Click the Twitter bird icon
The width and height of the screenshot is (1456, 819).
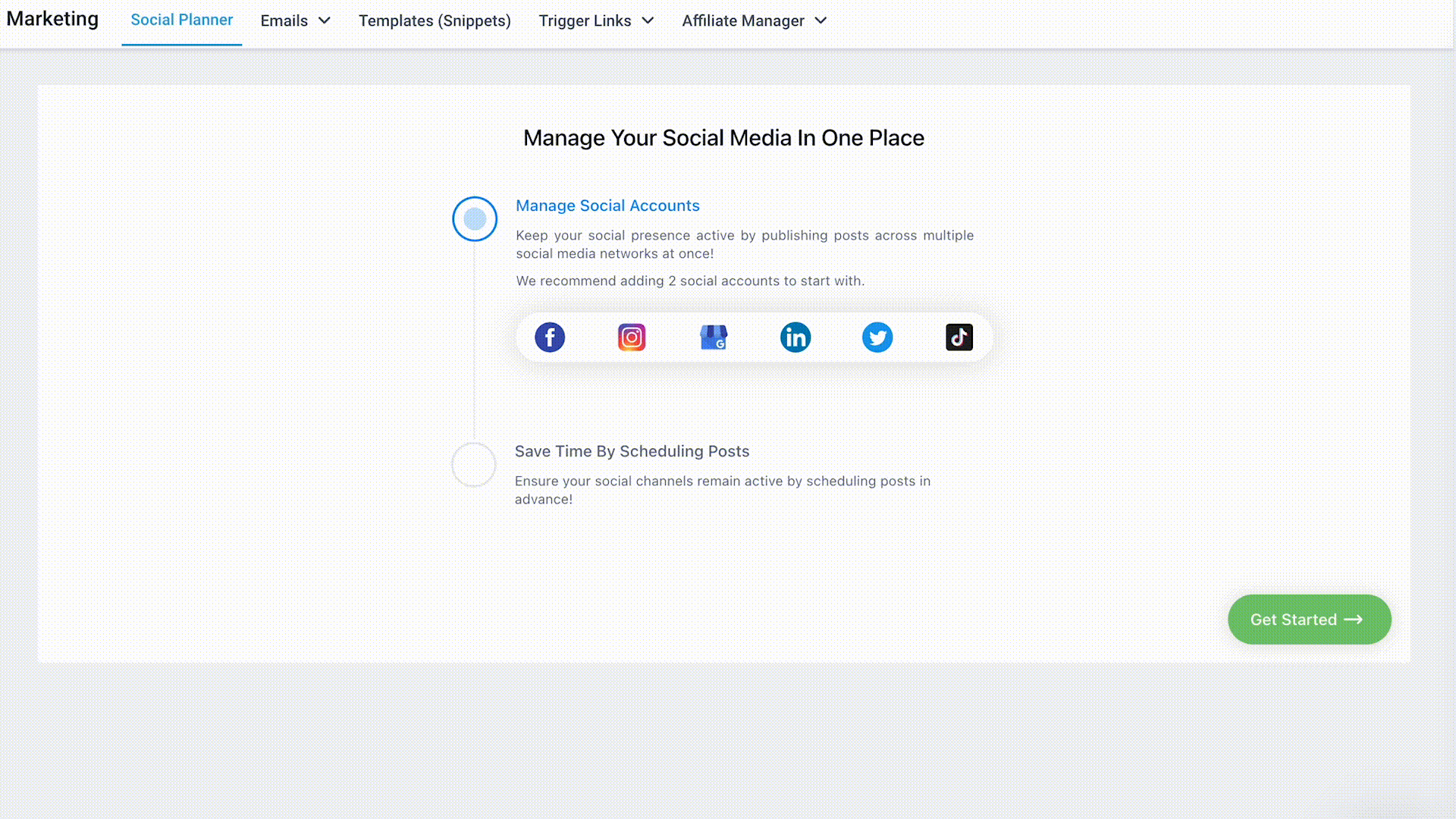click(x=877, y=337)
